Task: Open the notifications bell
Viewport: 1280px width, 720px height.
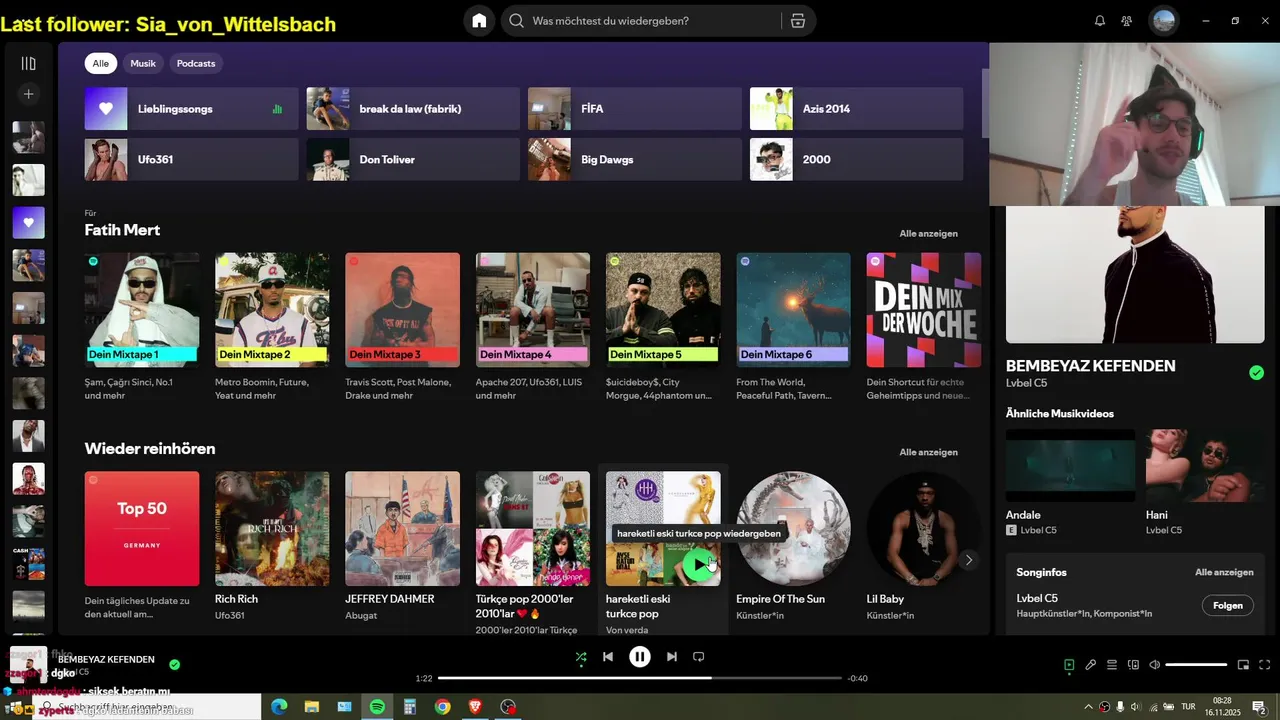Action: 1100,21
